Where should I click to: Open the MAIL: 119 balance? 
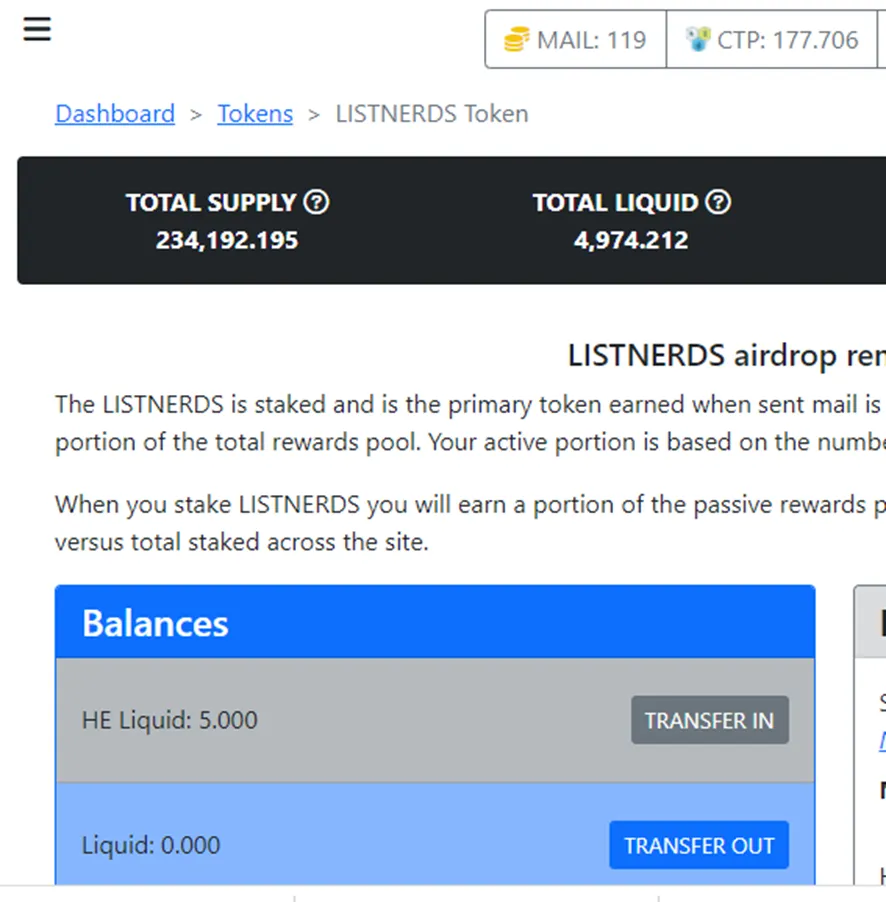click(x=575, y=39)
